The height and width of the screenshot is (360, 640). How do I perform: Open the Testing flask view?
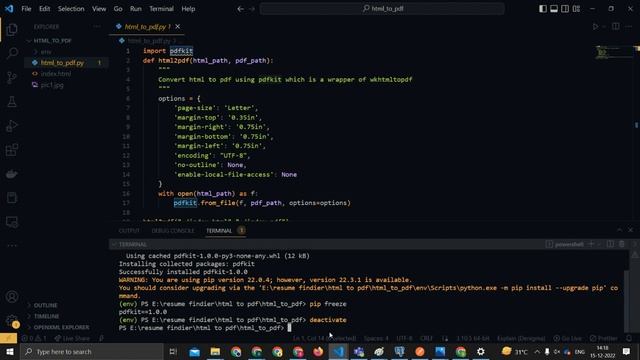12,102
